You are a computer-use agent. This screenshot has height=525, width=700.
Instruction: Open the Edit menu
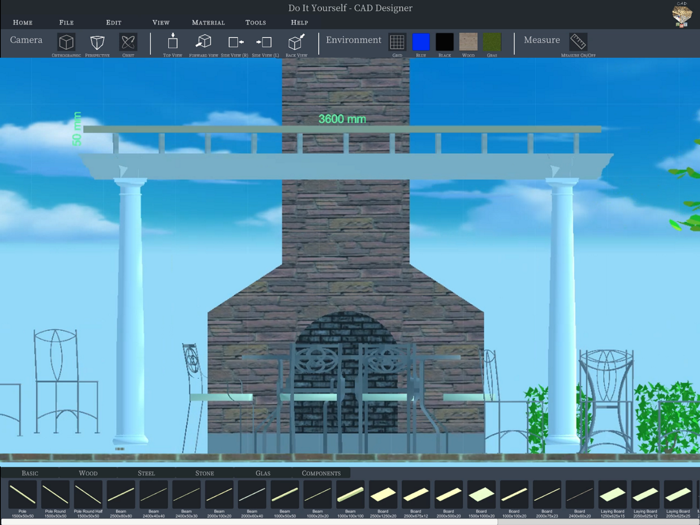tap(113, 22)
